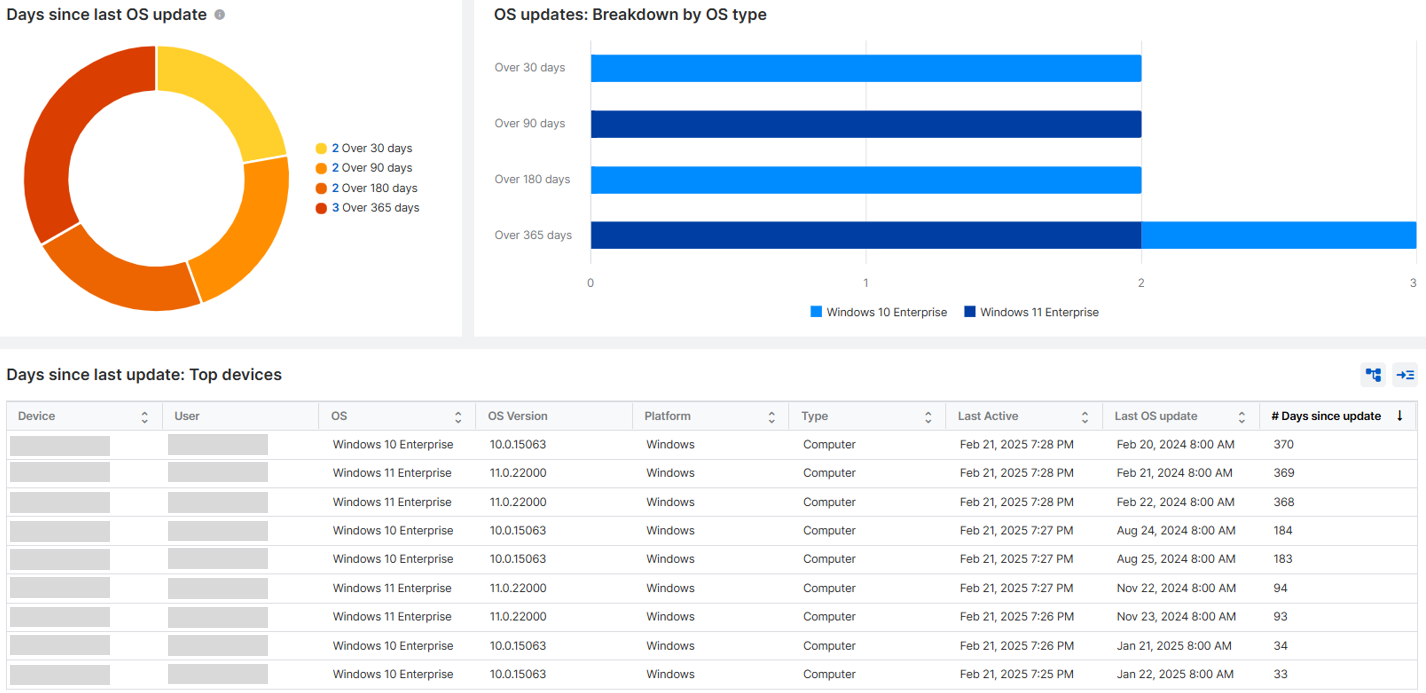Click the sort arrows in the Type column

(928, 417)
